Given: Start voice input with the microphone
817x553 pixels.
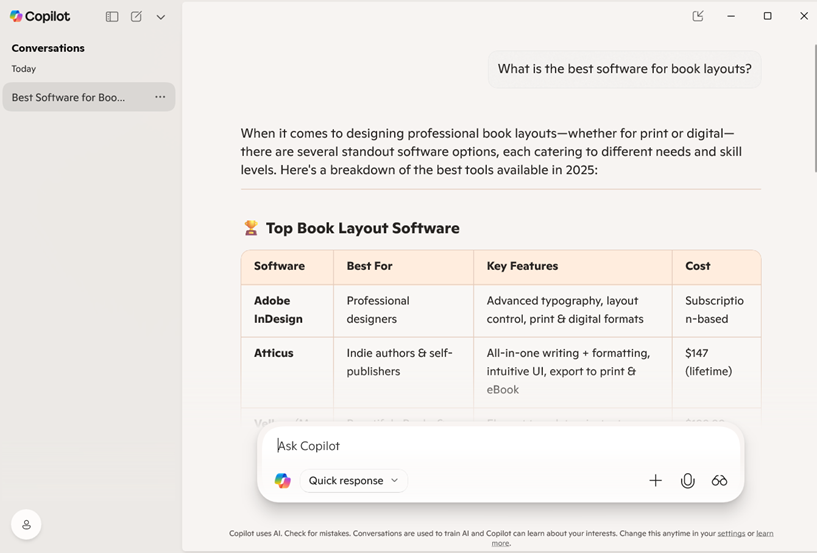Looking at the screenshot, I should (687, 481).
